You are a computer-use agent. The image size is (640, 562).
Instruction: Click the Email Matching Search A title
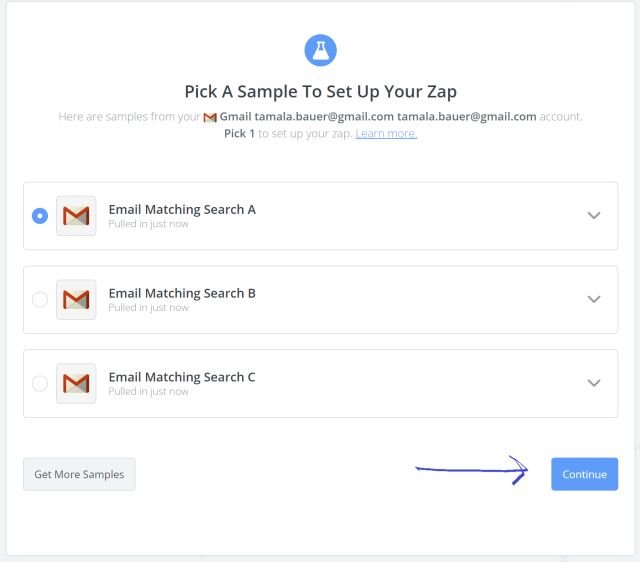coord(182,209)
